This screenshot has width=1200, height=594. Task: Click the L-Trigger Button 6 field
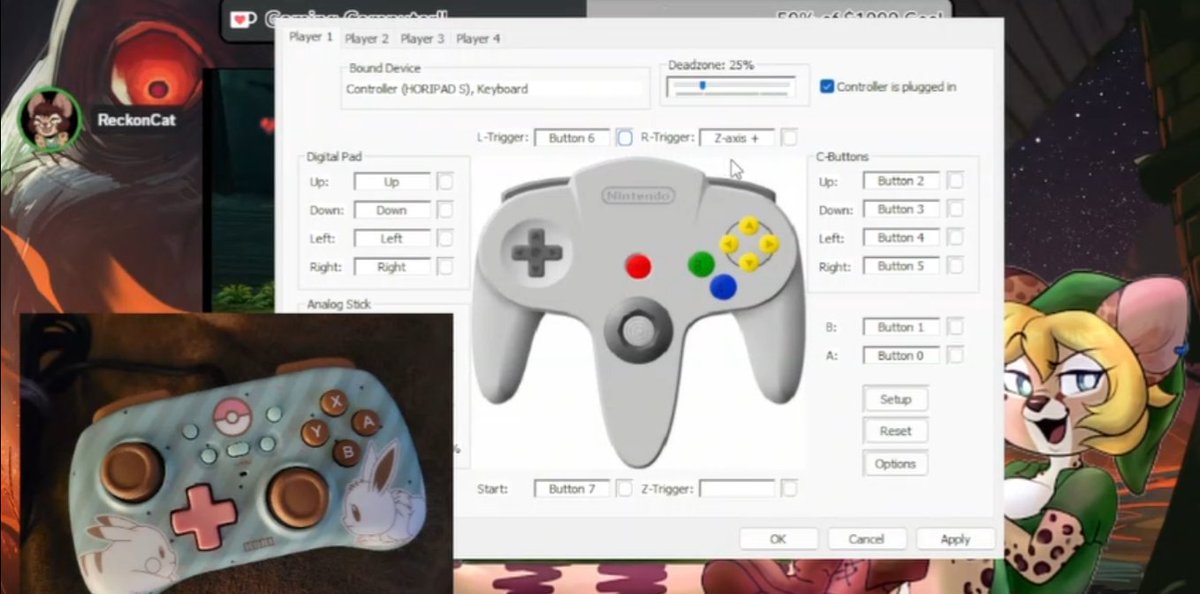(571, 138)
